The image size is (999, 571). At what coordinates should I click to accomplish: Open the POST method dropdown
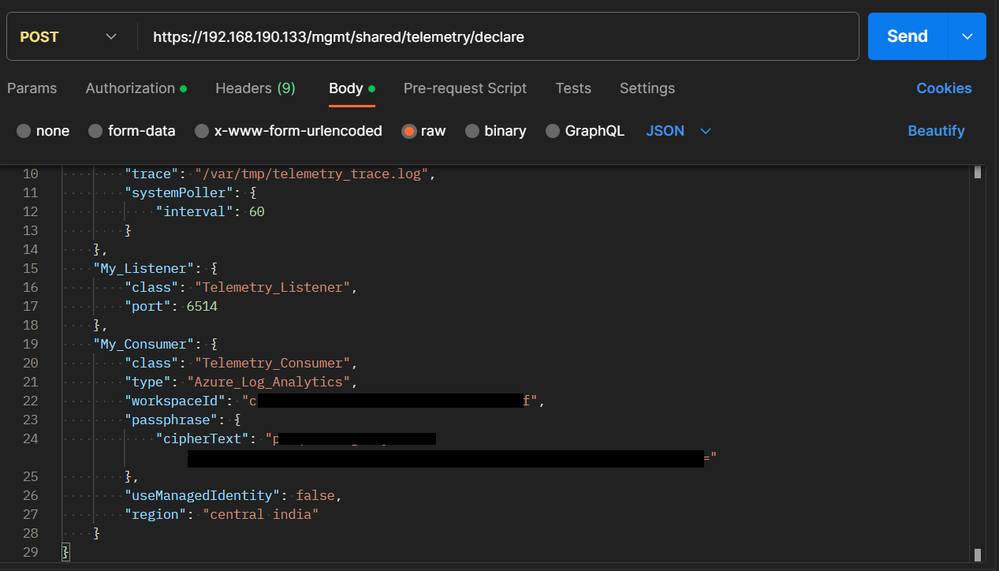click(x=68, y=37)
